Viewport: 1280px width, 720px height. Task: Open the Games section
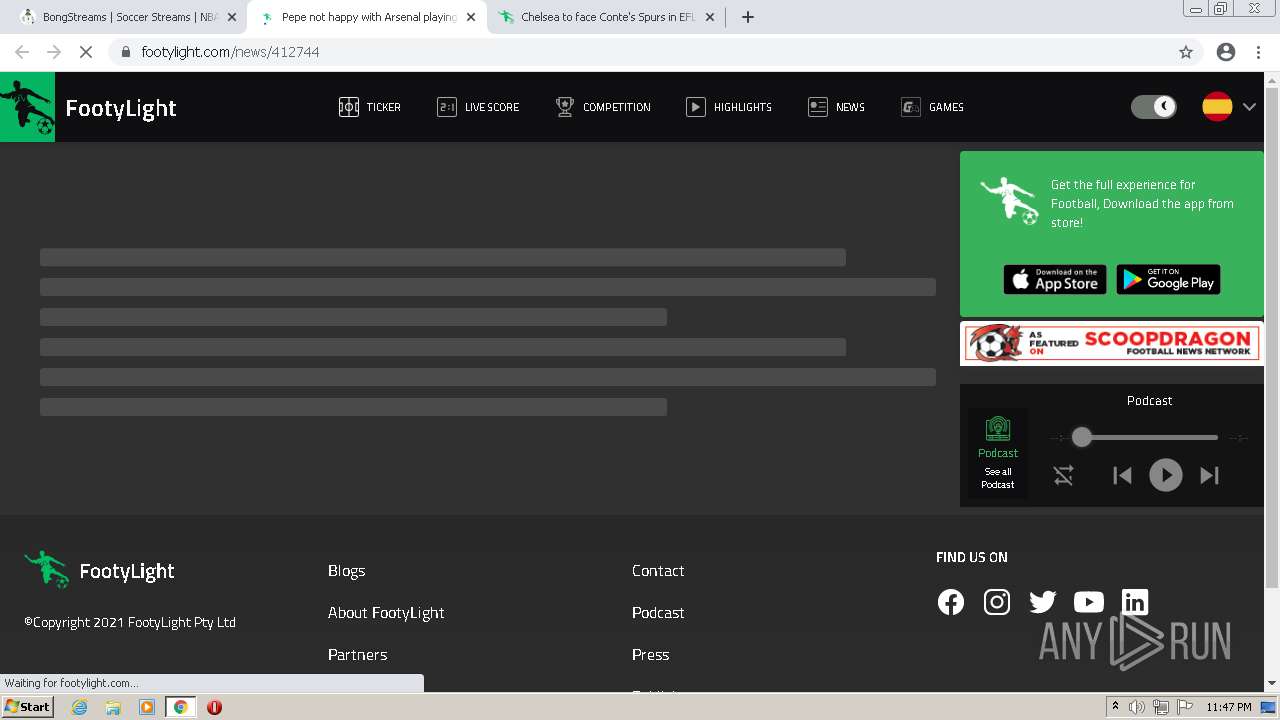(x=932, y=107)
